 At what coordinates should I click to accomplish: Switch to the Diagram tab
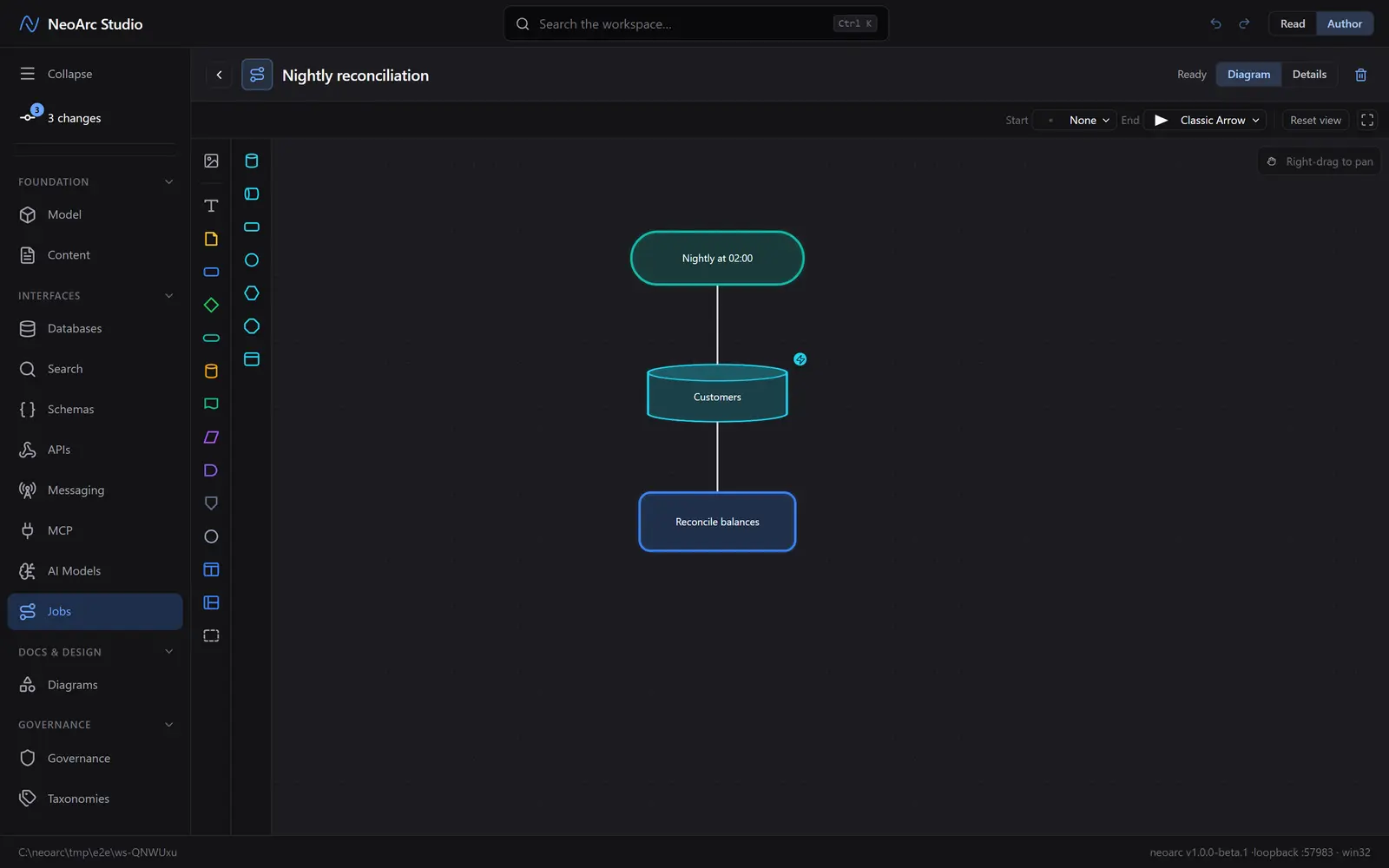click(1248, 75)
